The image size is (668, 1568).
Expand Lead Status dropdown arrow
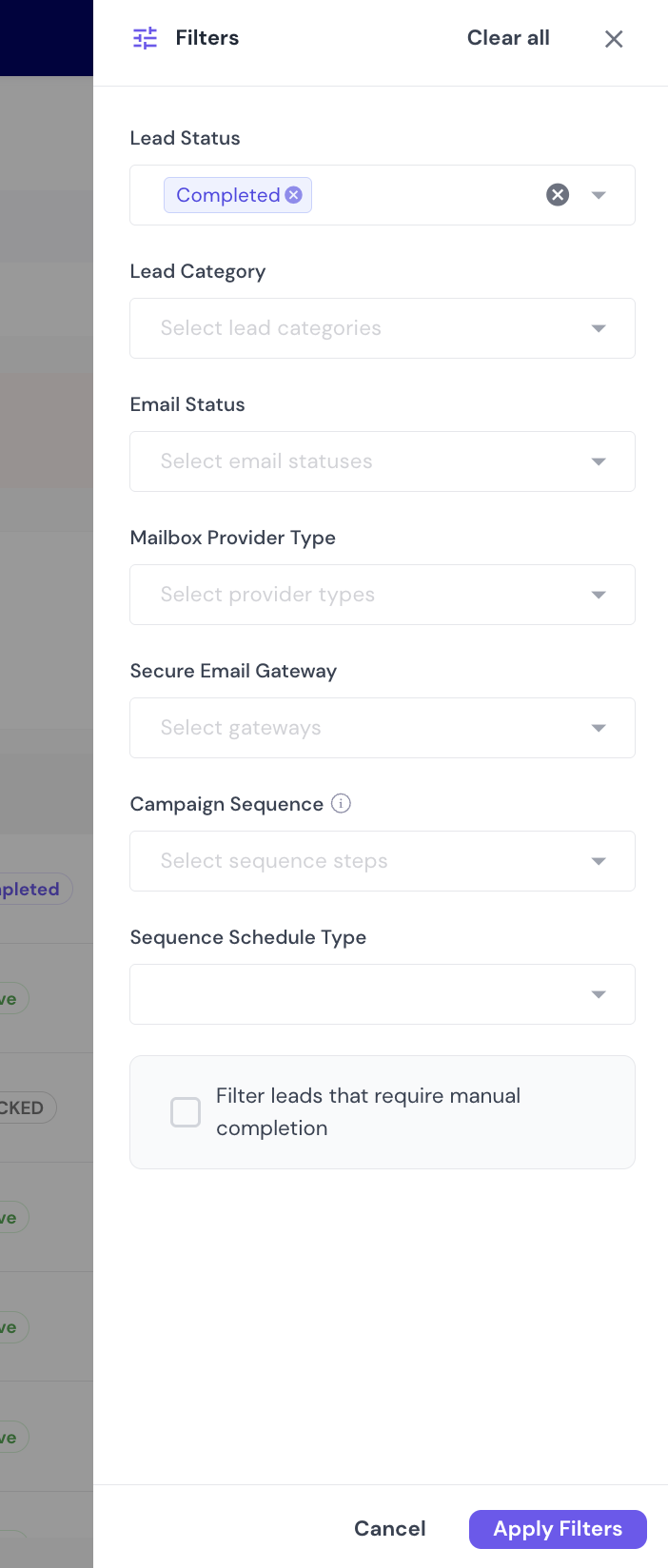click(x=599, y=195)
